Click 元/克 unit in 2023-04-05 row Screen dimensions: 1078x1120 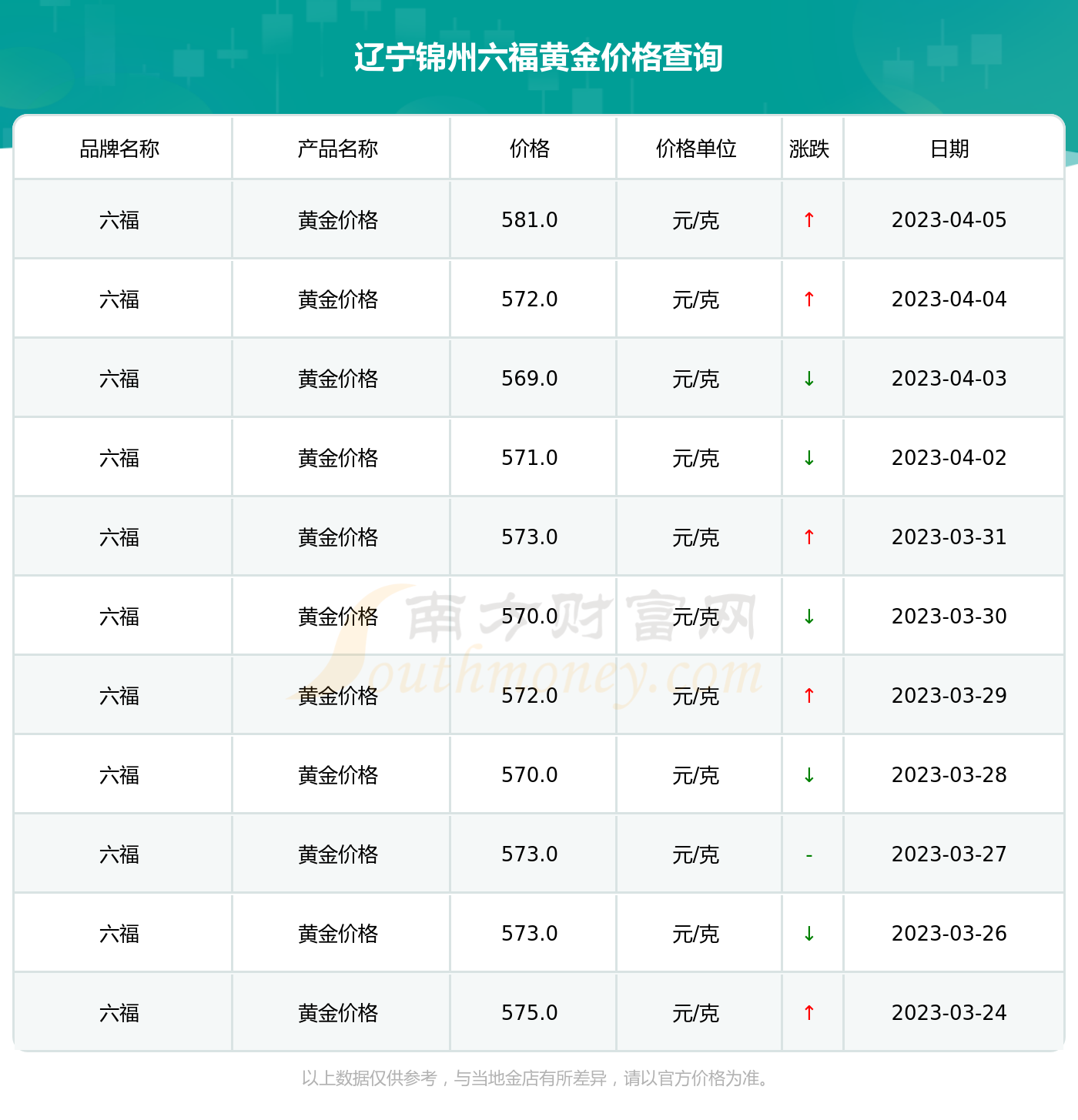pyautogui.click(x=696, y=221)
